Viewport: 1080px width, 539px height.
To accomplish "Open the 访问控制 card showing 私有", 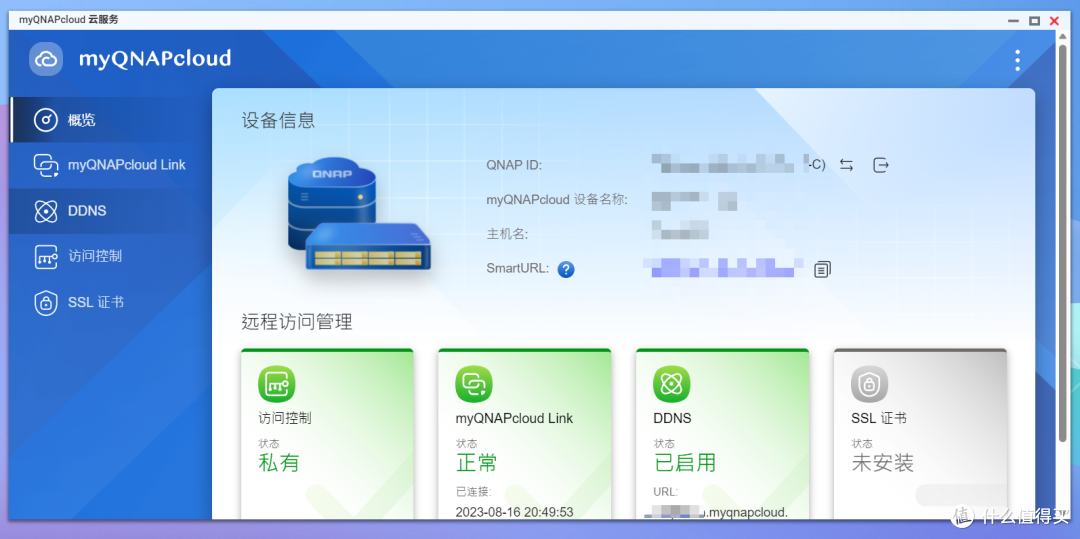I will (327, 434).
